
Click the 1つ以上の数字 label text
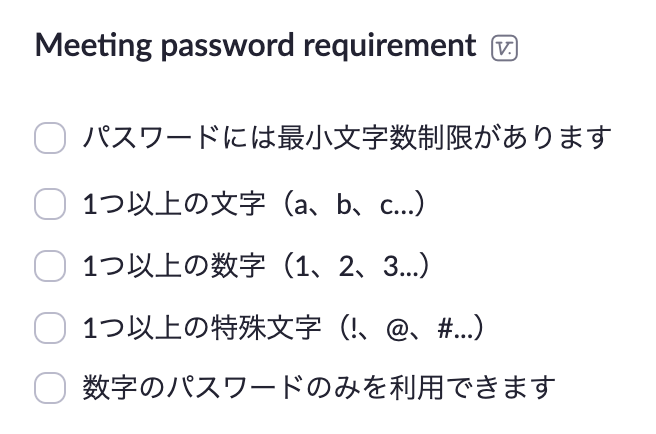174,266
